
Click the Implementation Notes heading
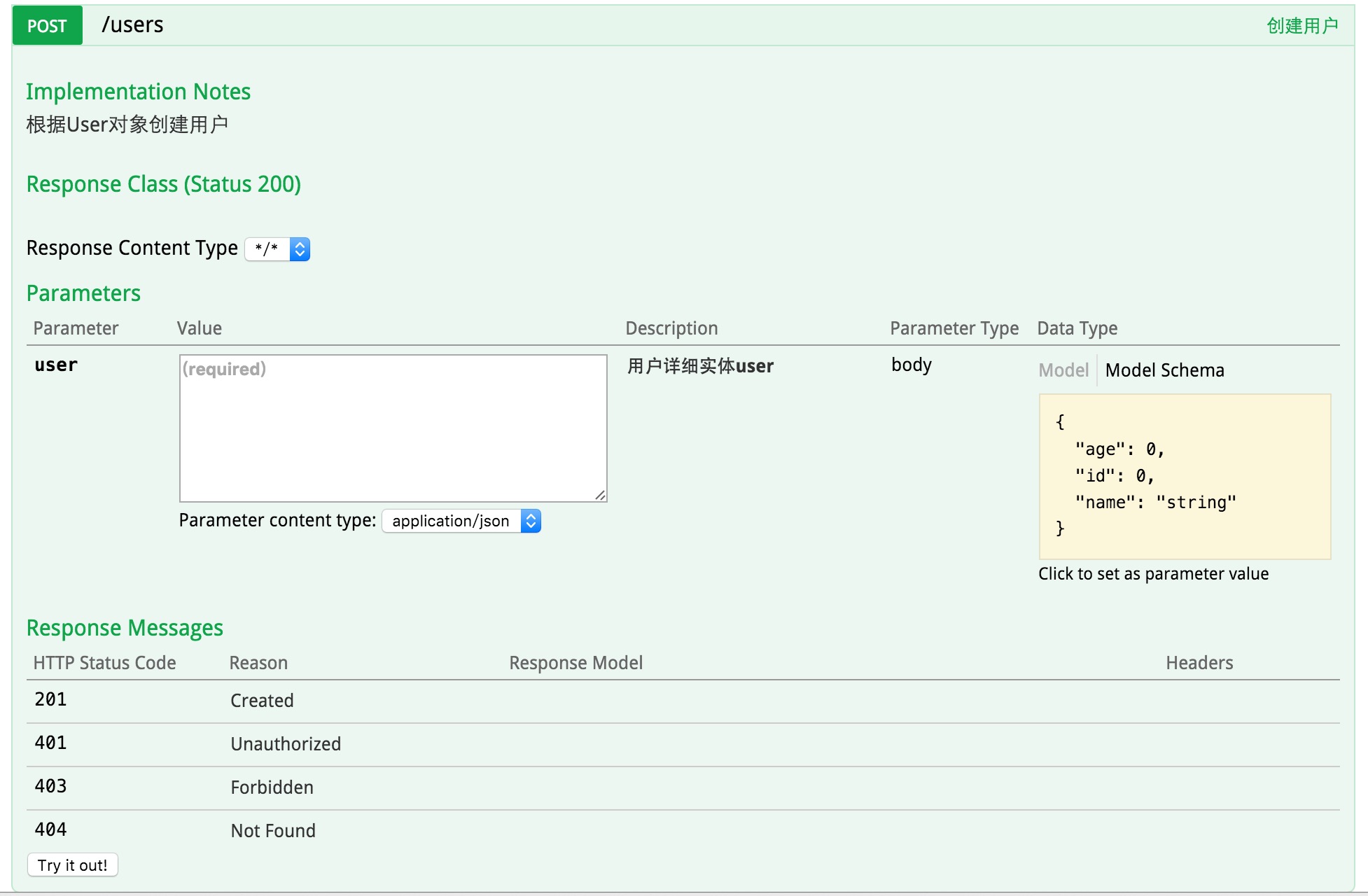point(138,92)
